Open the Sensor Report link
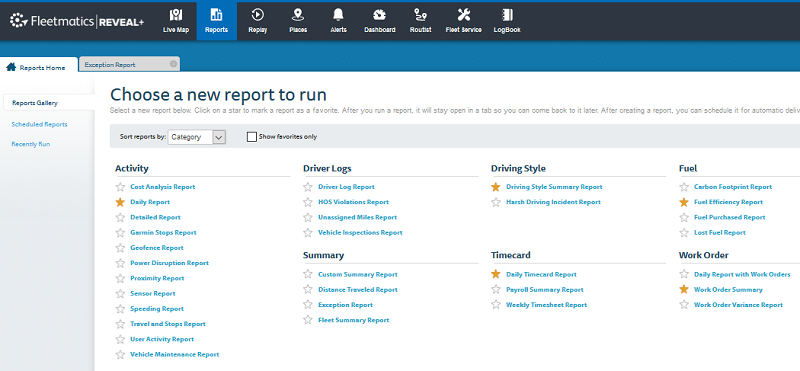Screen dimensions: 800x371 pos(153,293)
